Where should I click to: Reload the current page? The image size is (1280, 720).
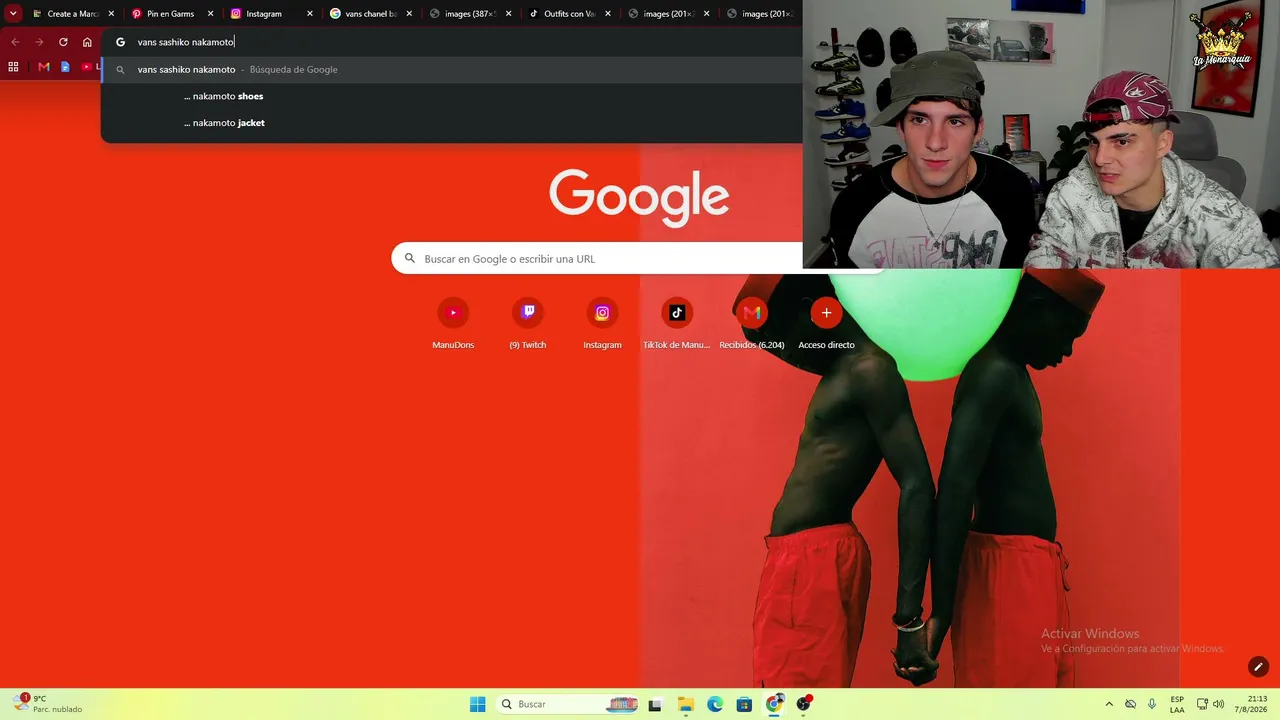(x=63, y=42)
